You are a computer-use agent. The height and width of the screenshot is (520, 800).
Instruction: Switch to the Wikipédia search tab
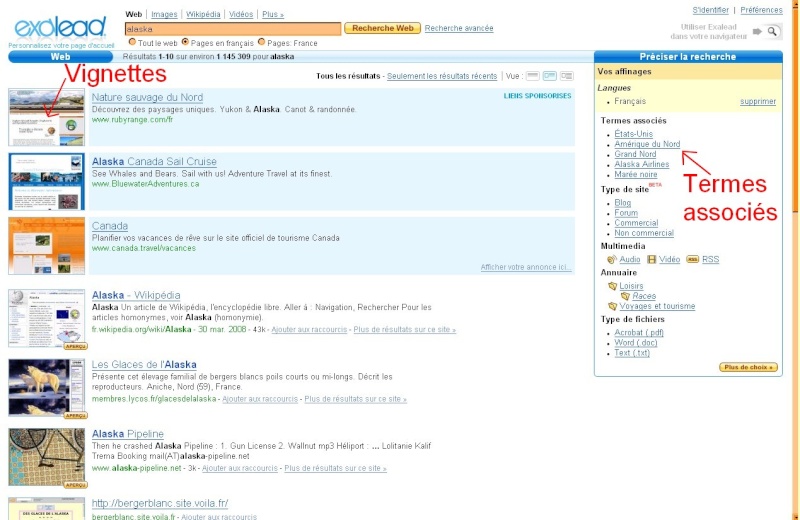[203, 14]
